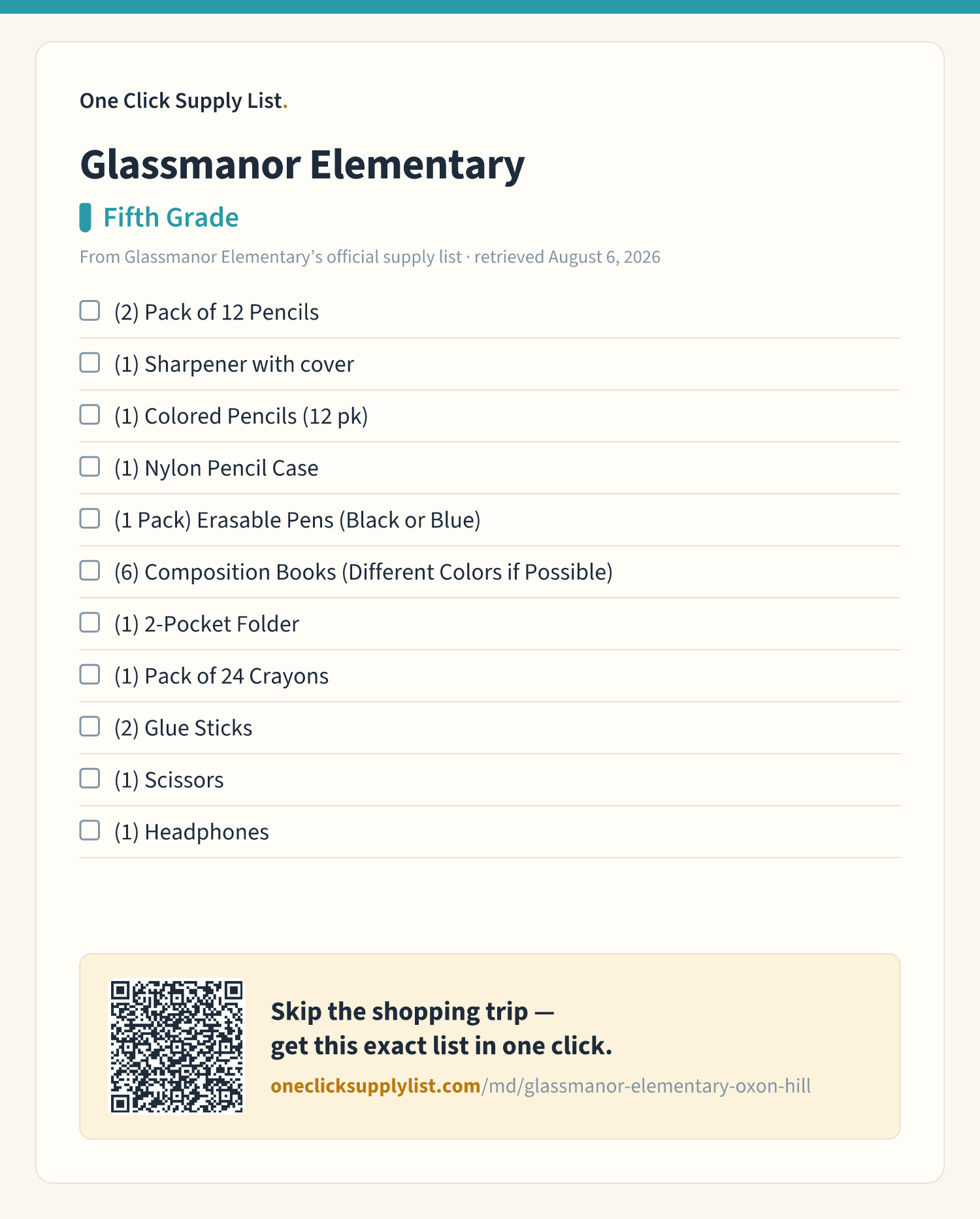
Task: Open the oneclicksupplylist.com glassmanor link
Action: (541, 1086)
